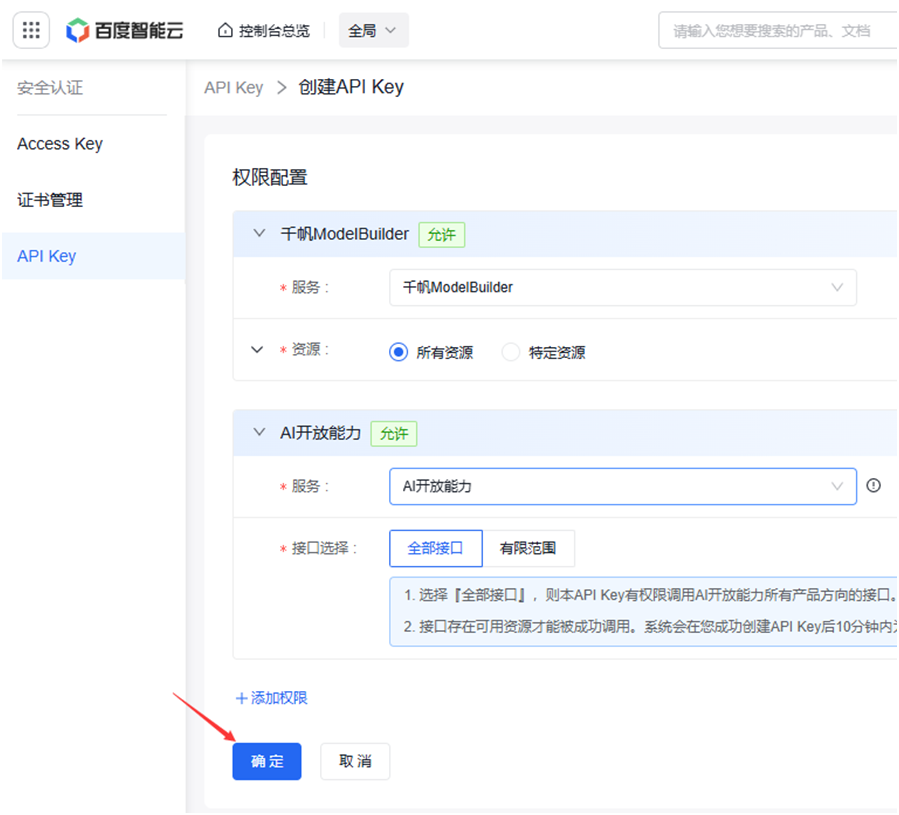Click the 允许 tag next to 千帆ModelBuilder
Viewport: 899px width, 815px height.
[x=441, y=235]
